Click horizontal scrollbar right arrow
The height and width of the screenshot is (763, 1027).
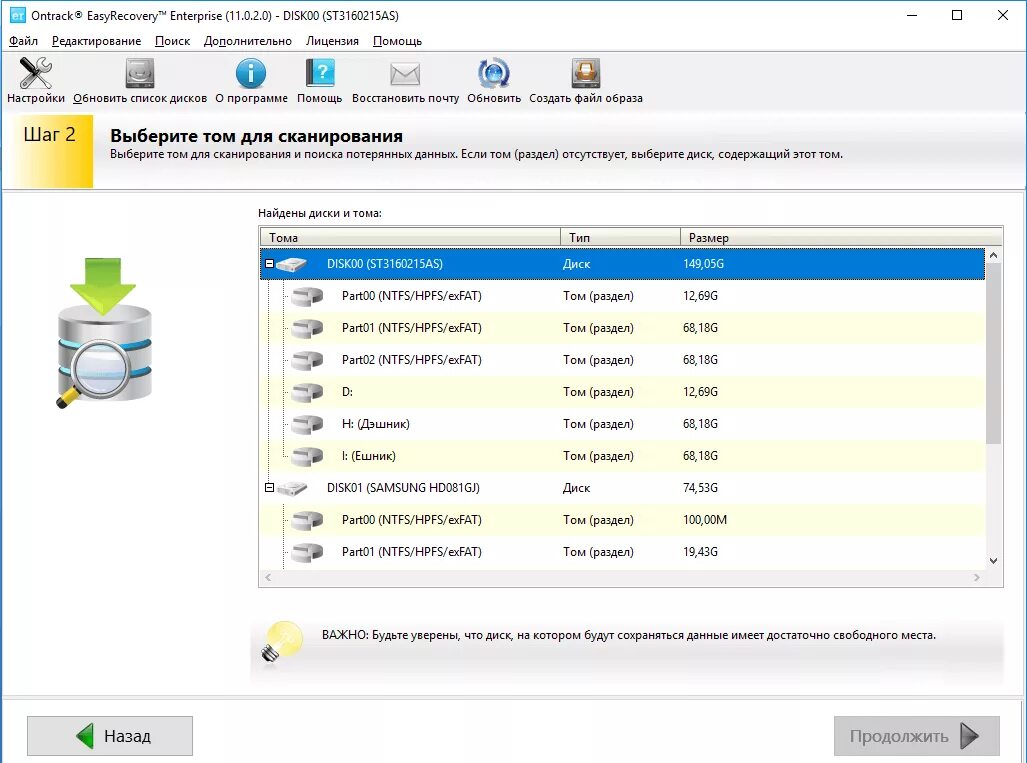click(977, 578)
